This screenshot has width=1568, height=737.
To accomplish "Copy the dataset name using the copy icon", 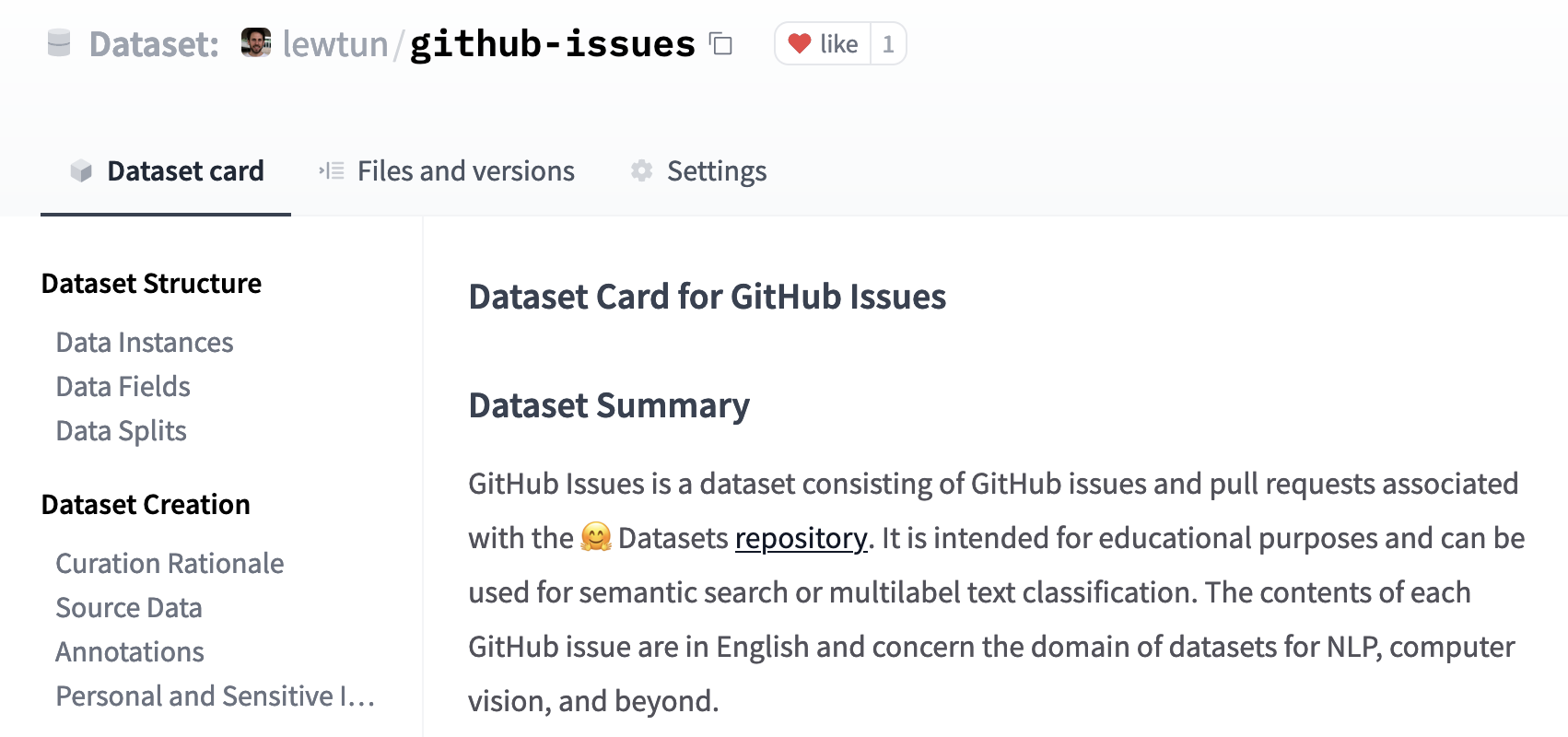I will 723,44.
